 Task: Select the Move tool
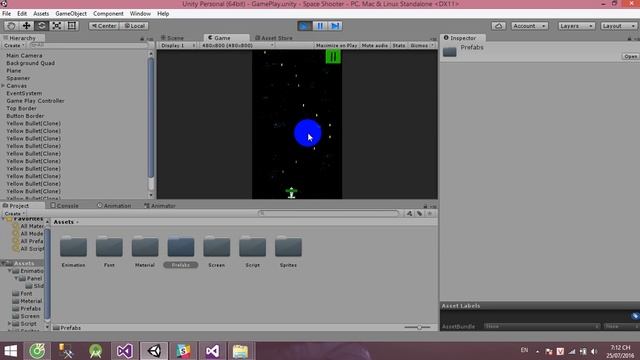point(27,26)
